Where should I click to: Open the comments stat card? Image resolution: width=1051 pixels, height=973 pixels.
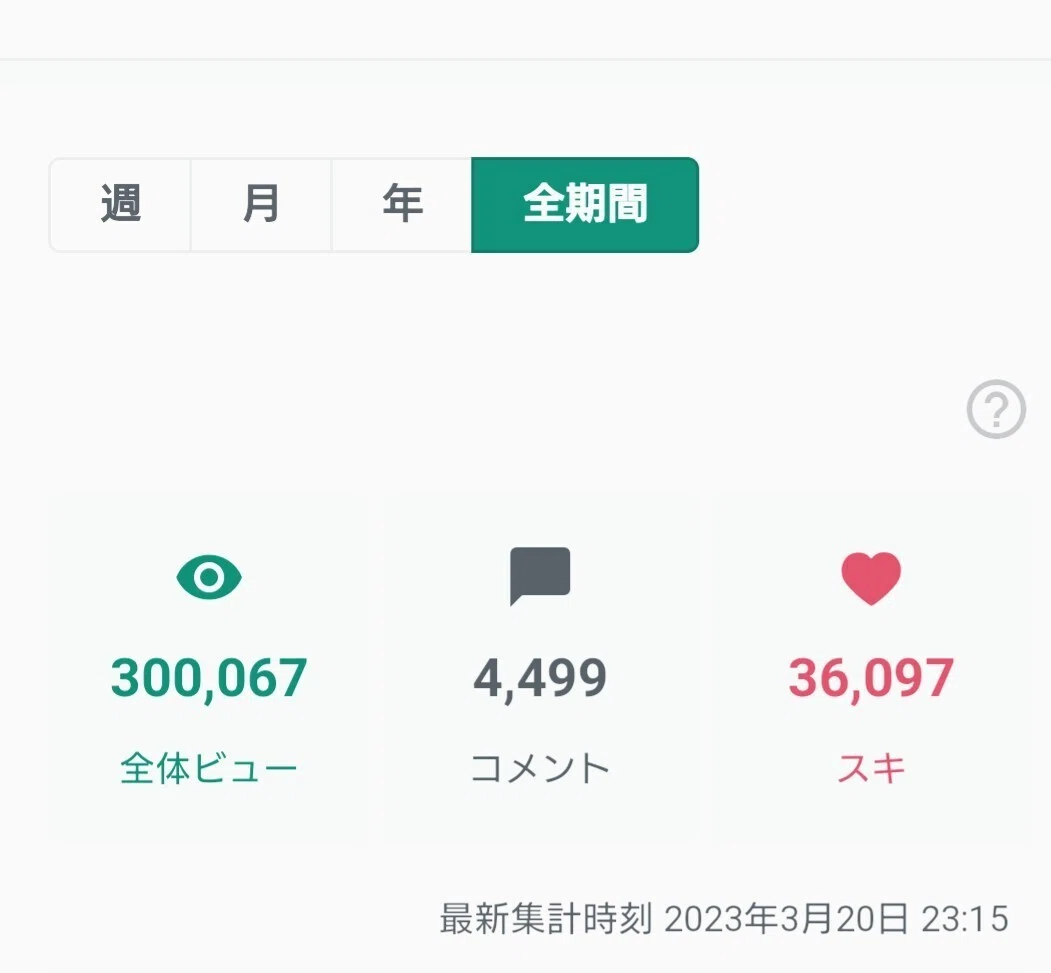tap(540, 668)
